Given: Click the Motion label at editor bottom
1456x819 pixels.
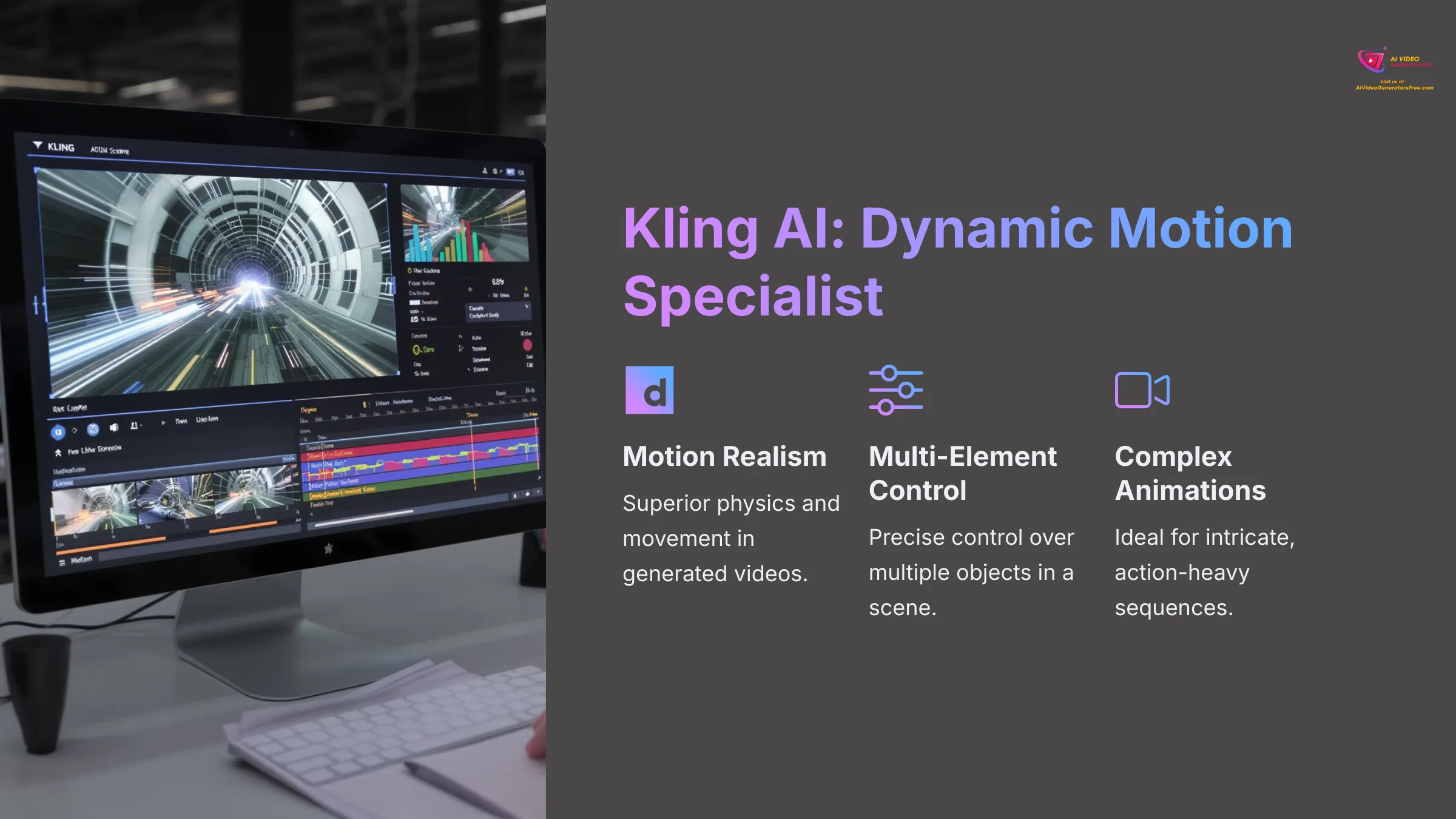Looking at the screenshot, I should pyautogui.click(x=81, y=560).
